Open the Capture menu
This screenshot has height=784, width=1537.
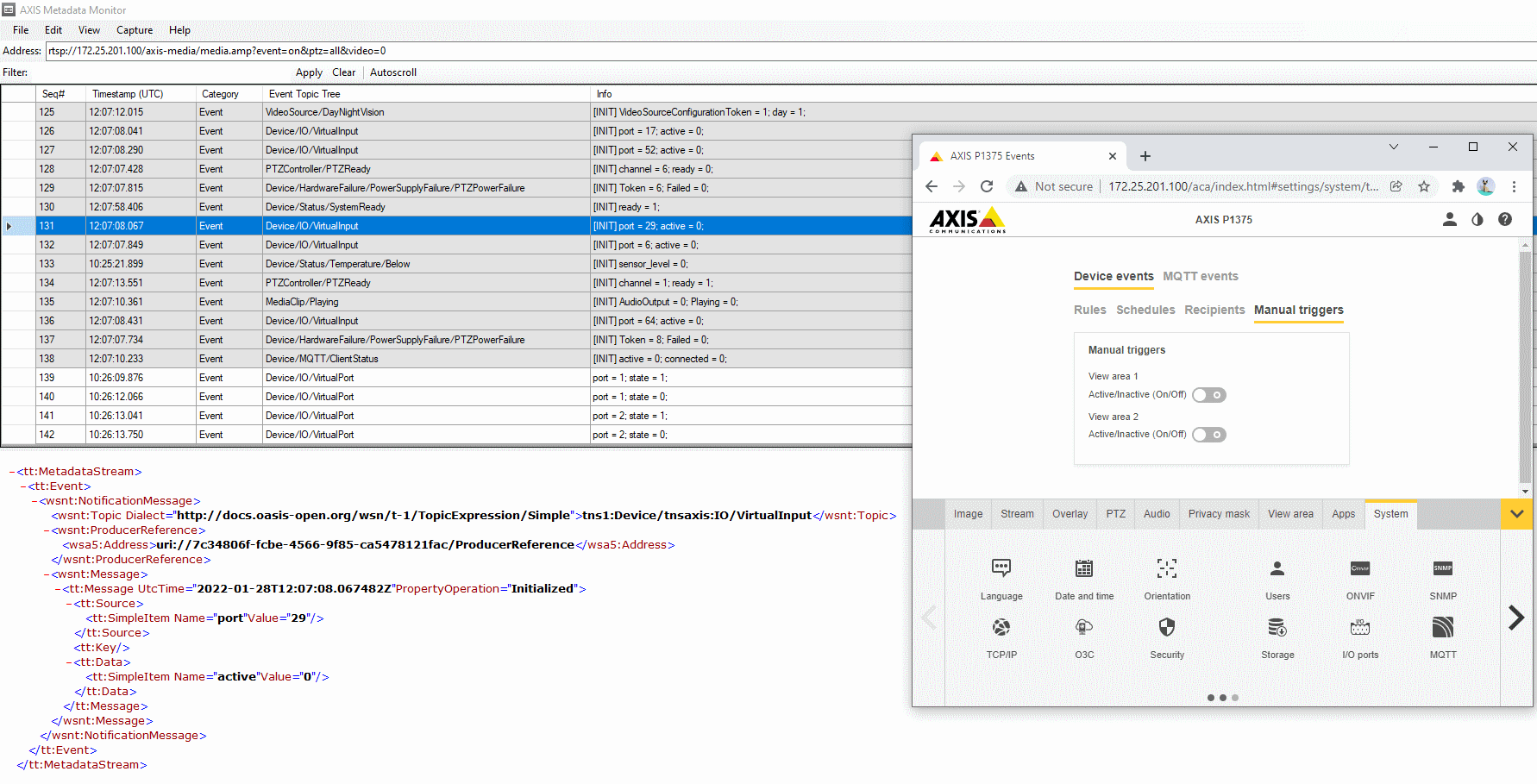(135, 30)
